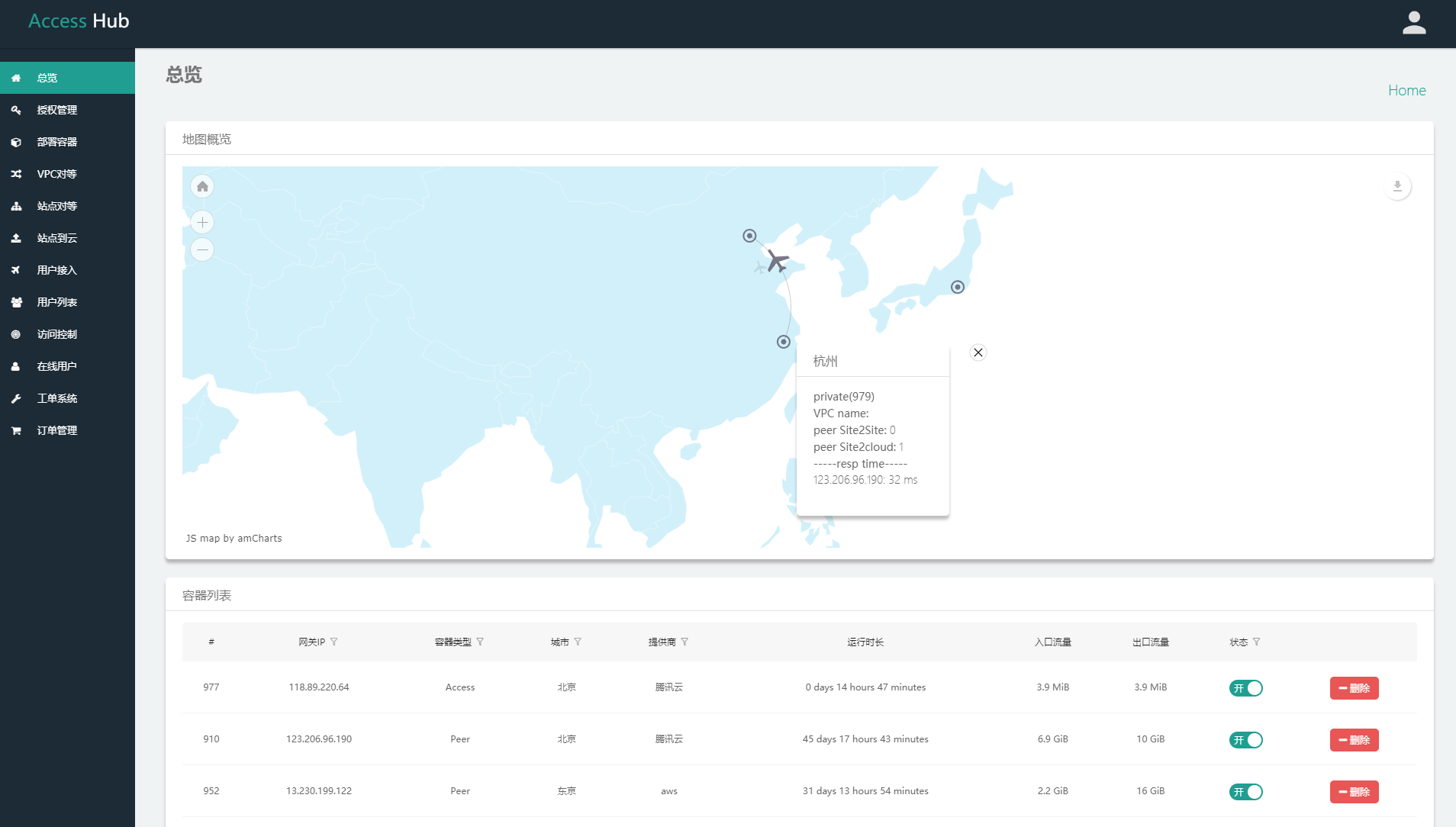The width and height of the screenshot is (1456, 827).
Task: Click the # column header
Action: coord(211,642)
